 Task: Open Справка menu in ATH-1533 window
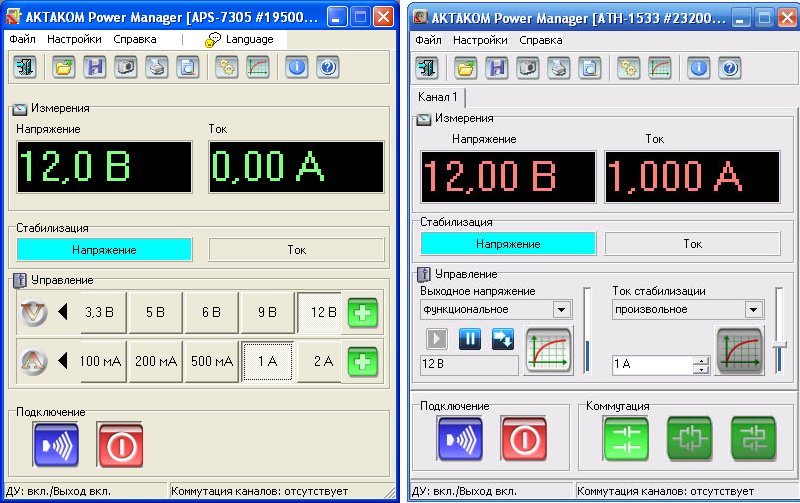pos(541,40)
